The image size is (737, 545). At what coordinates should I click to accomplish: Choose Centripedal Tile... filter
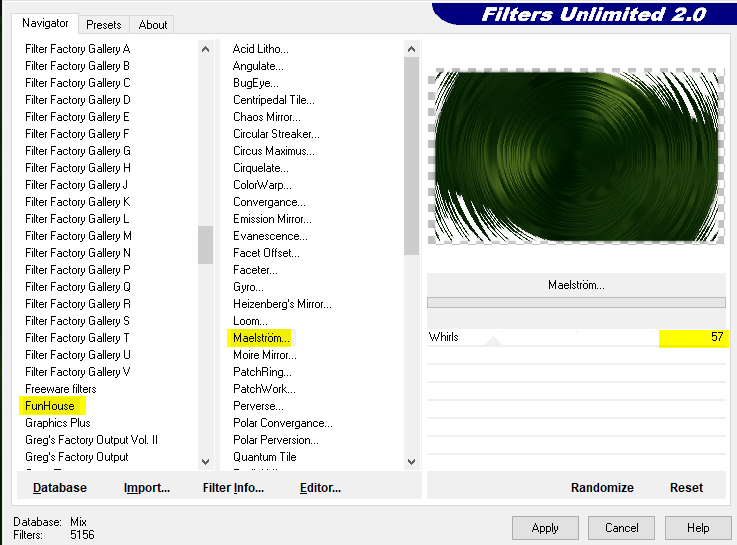coord(274,100)
